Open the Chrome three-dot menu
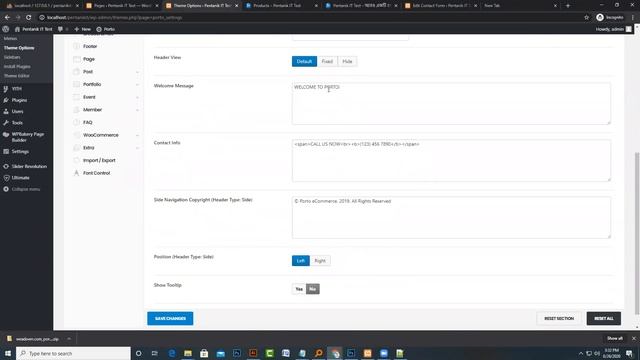The image size is (640, 360). tap(633, 18)
